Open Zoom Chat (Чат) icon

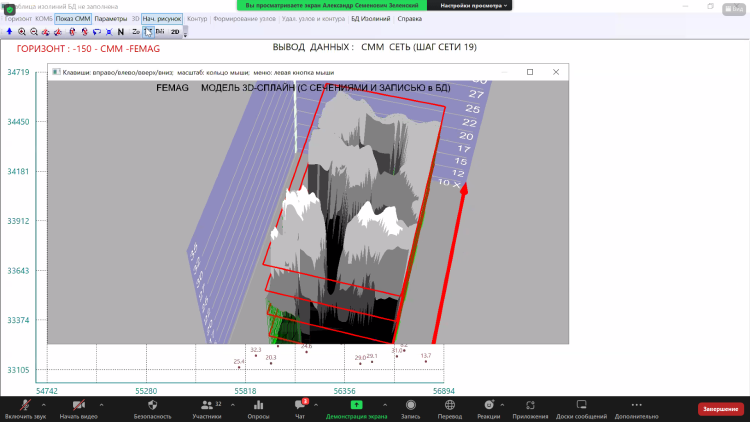click(x=300, y=408)
